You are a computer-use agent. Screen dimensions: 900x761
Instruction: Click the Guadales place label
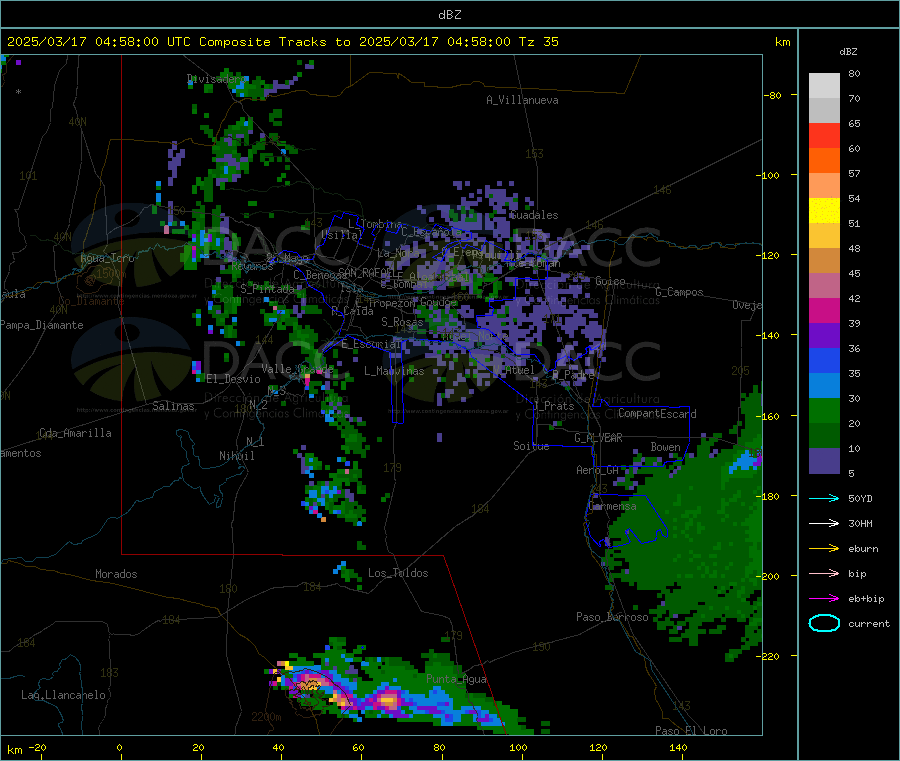pos(534,215)
